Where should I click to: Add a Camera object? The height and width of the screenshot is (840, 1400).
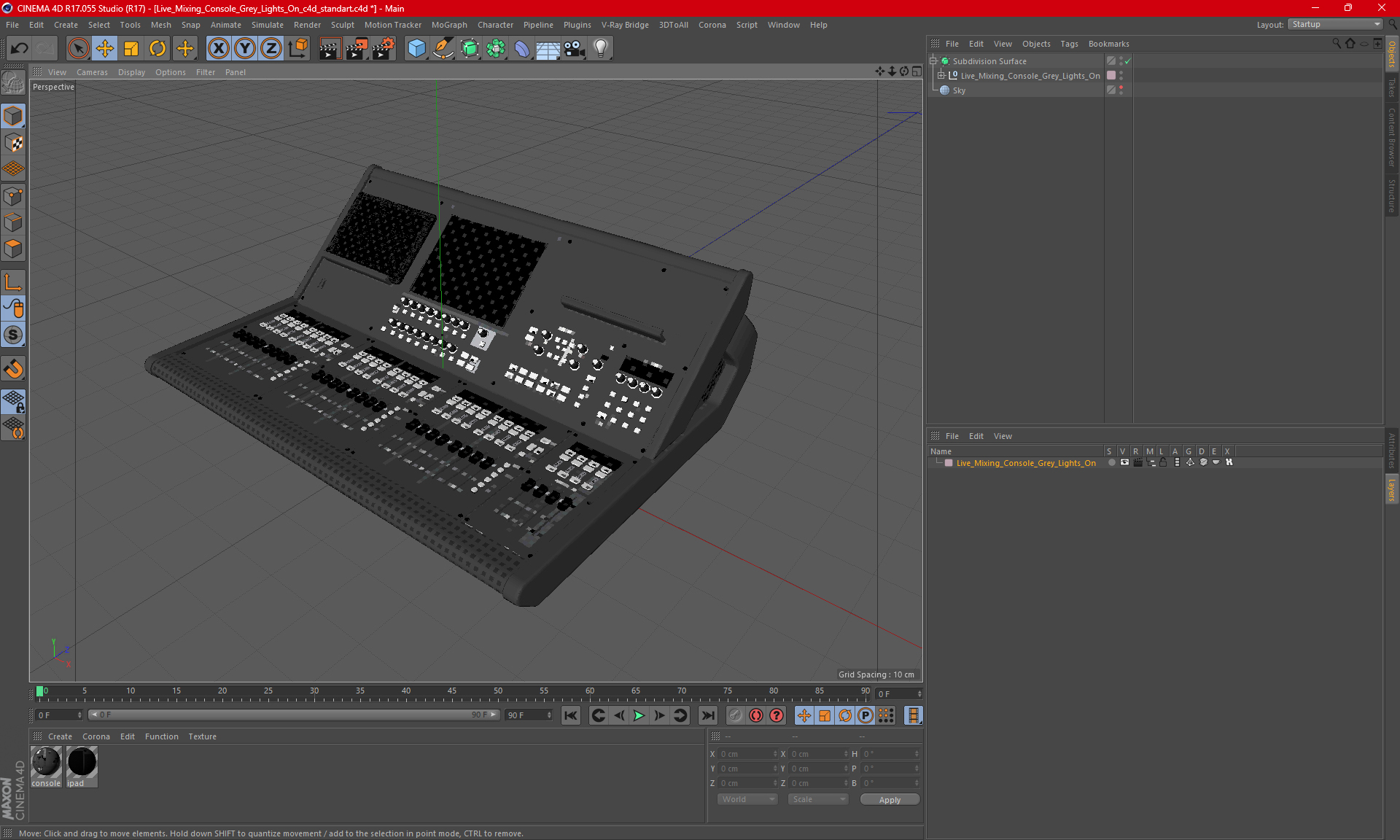coord(574,48)
